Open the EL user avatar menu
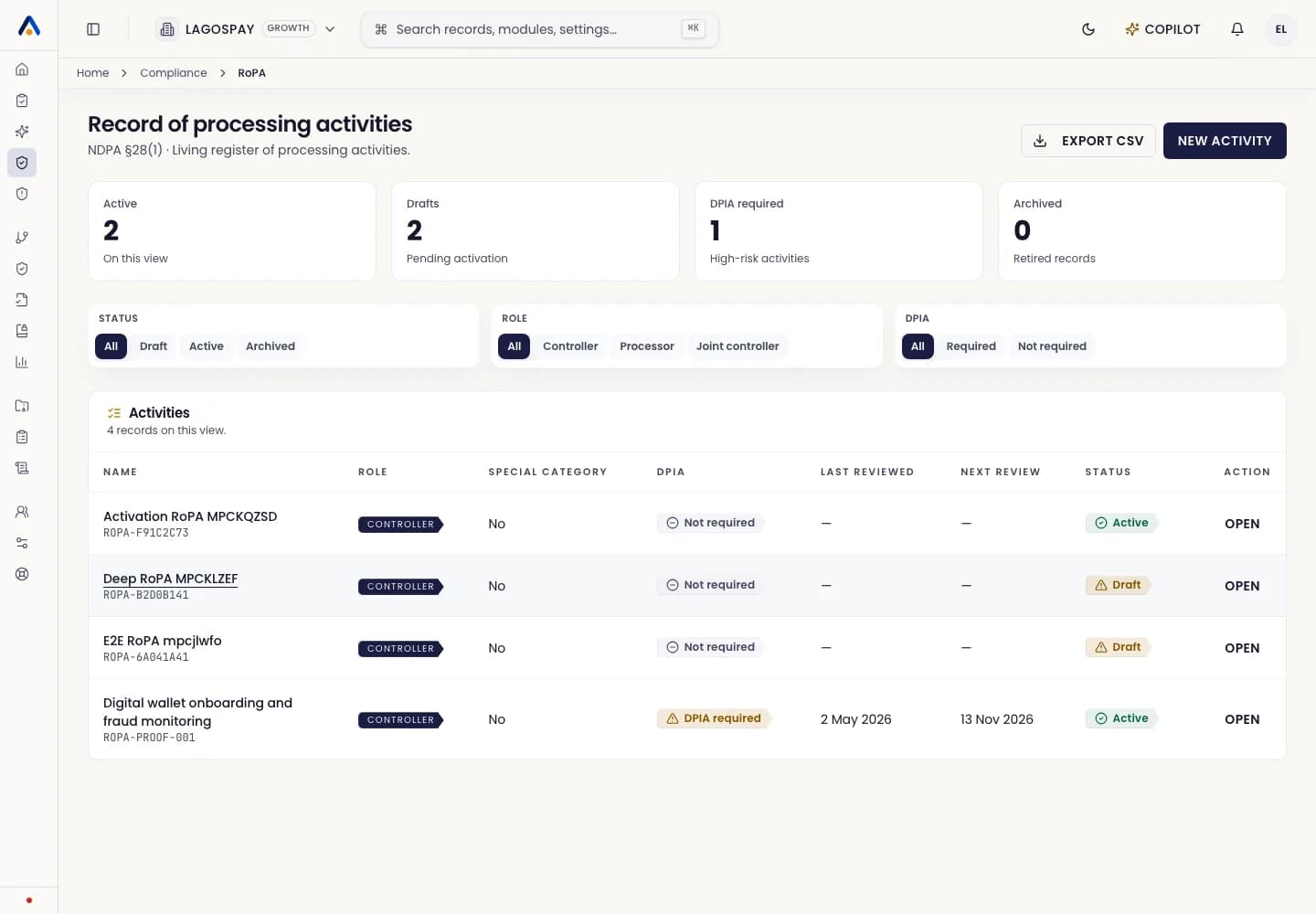Screen dimensions: 1316x914 coord(1281,29)
